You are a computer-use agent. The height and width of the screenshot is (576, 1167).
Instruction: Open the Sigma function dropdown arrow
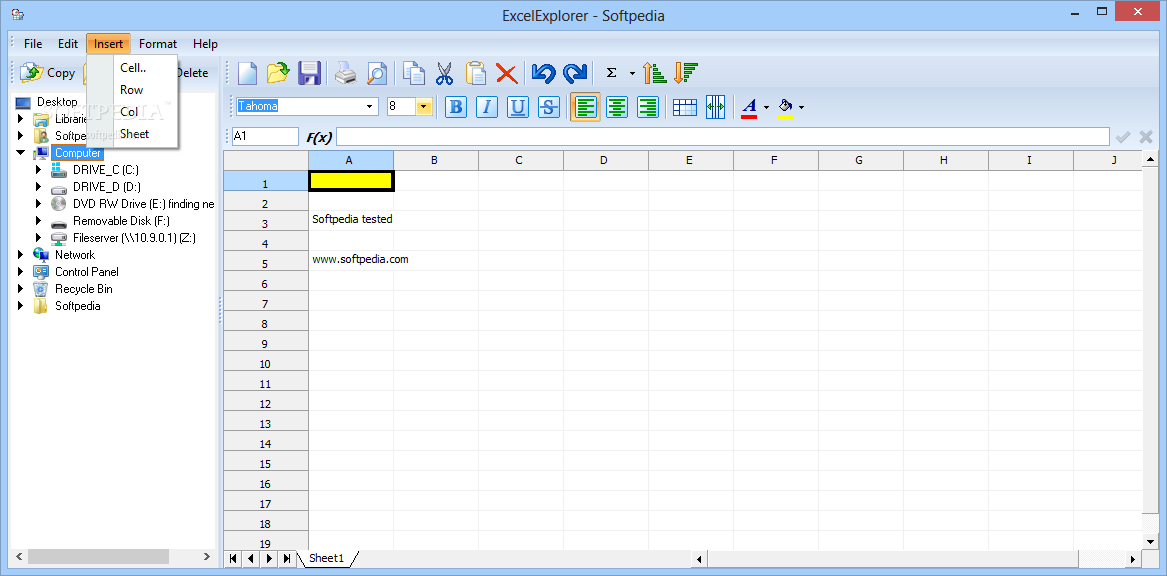632,73
